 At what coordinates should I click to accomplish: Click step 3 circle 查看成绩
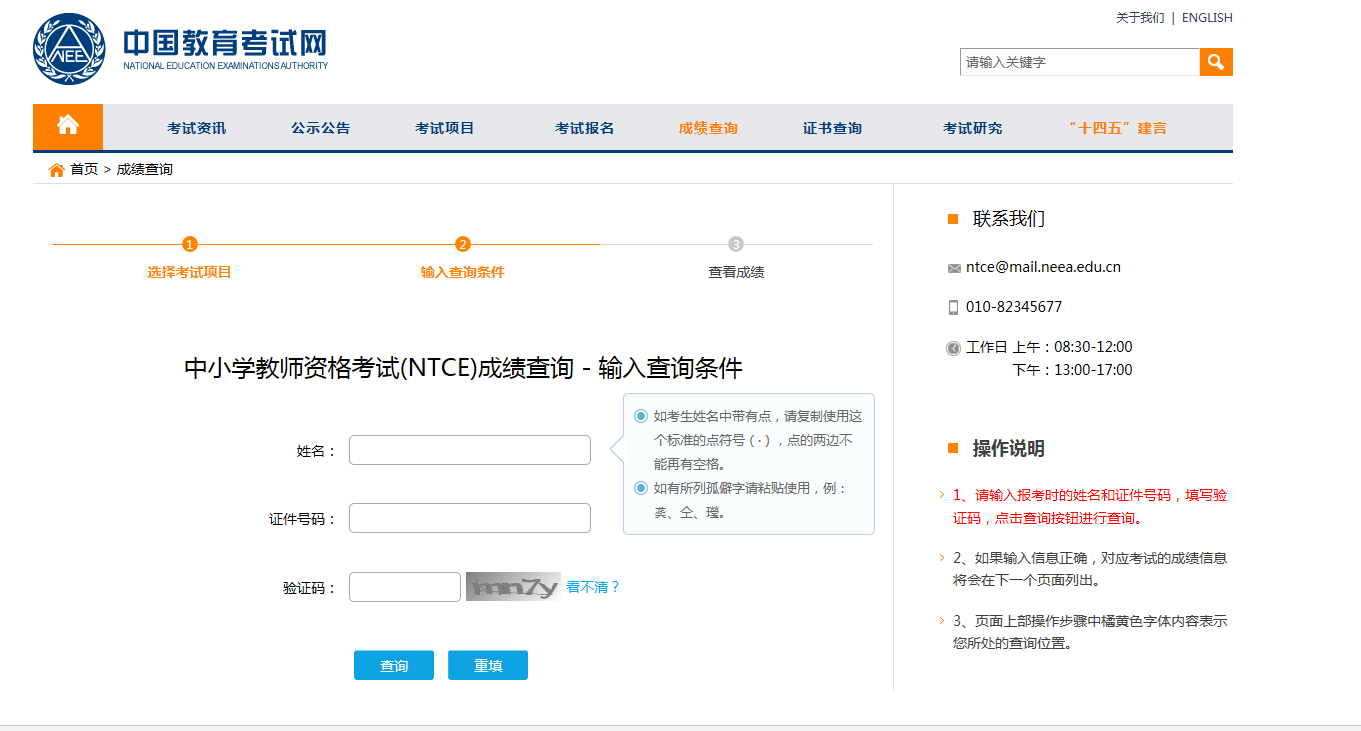pos(736,245)
